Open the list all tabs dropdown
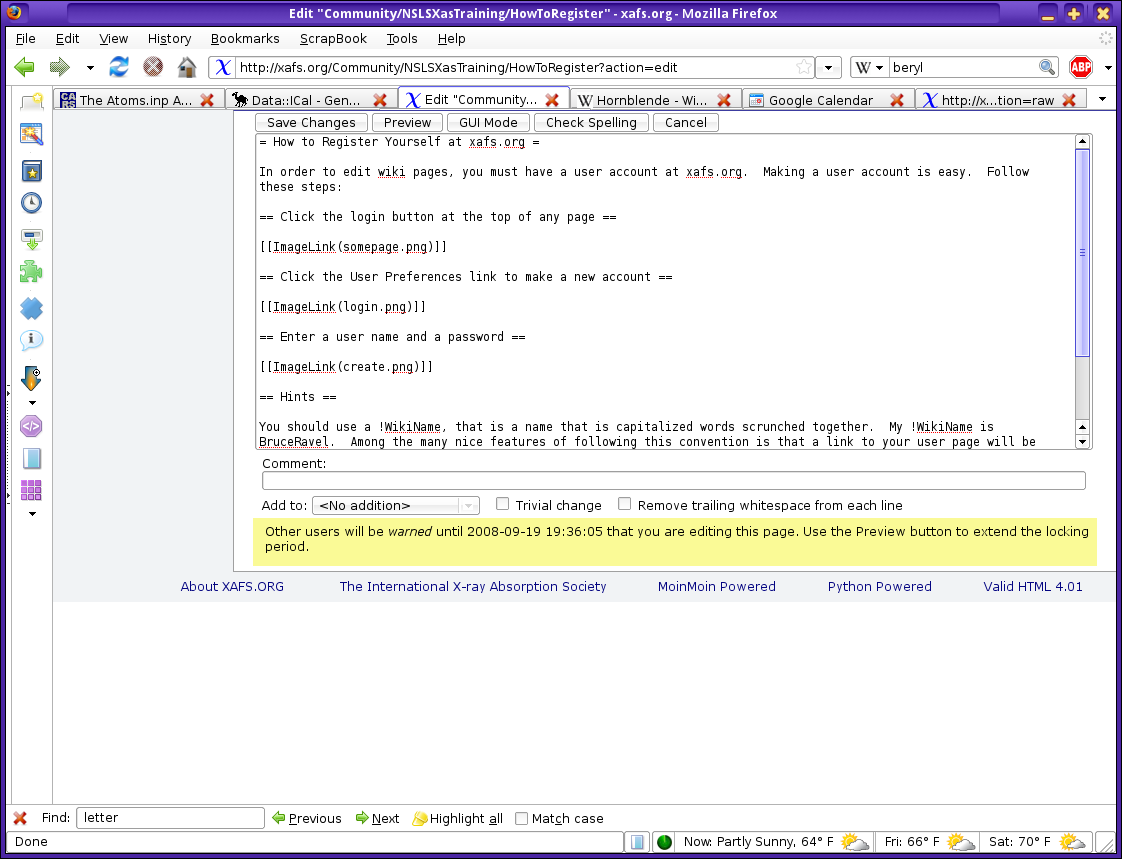The height and width of the screenshot is (859, 1122). click(x=1102, y=99)
